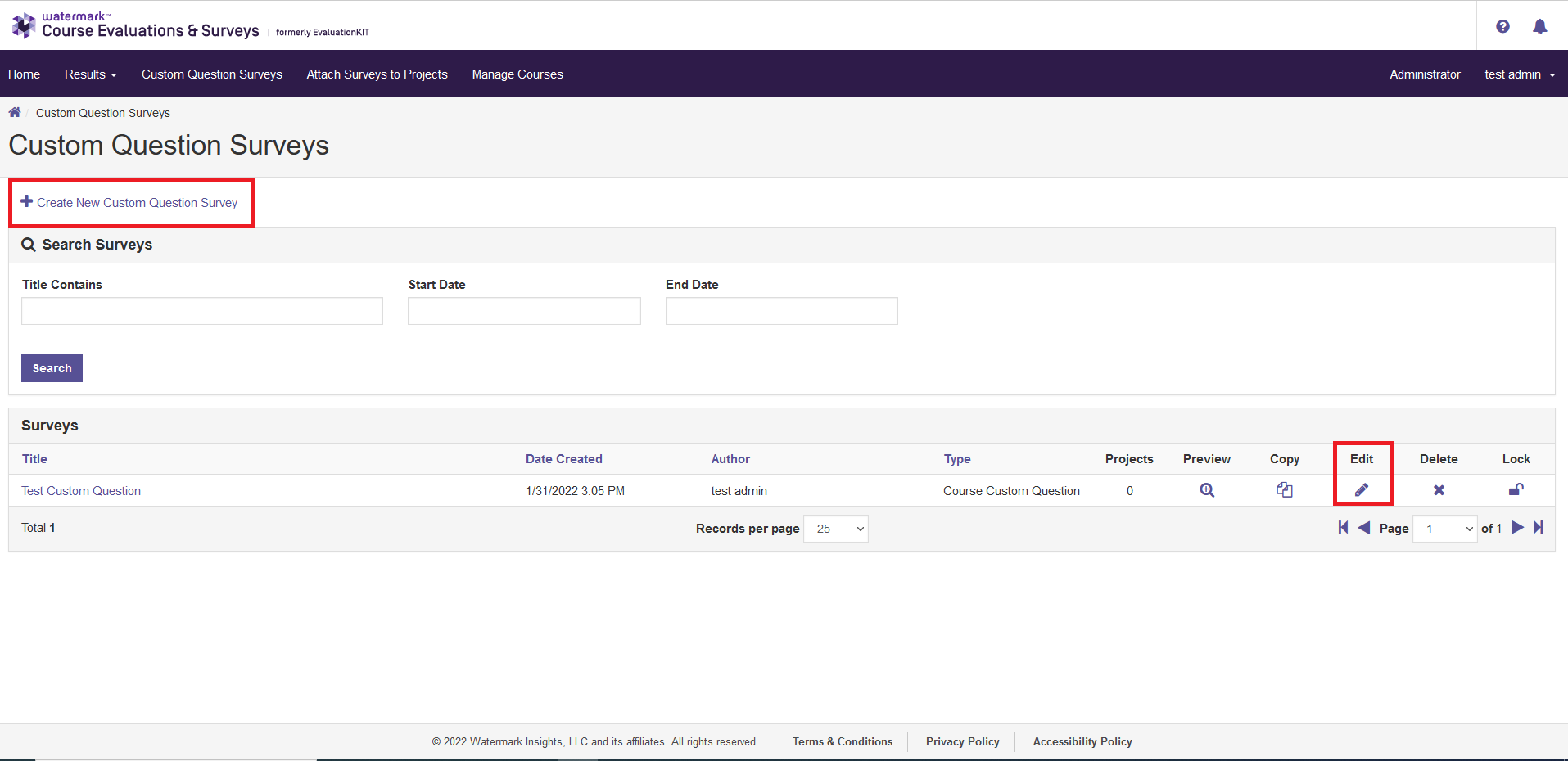
Task: Open Attach Surveys to Projects menu
Action: [x=377, y=74]
